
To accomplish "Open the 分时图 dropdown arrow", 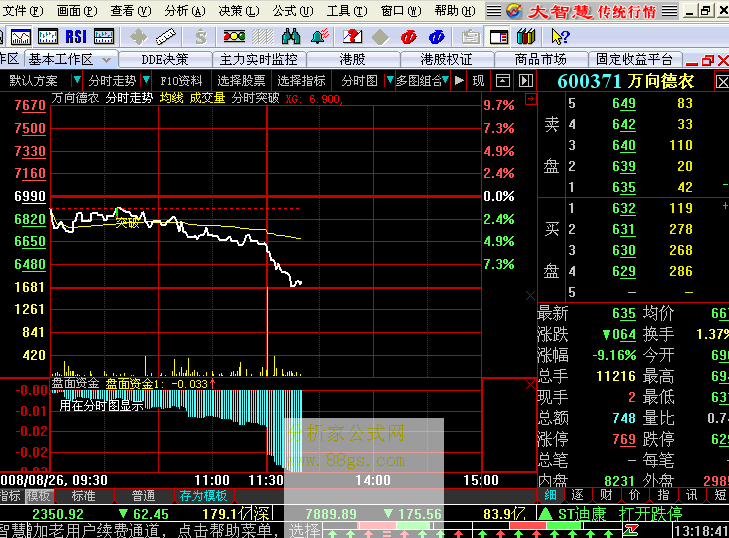I will [390, 80].
